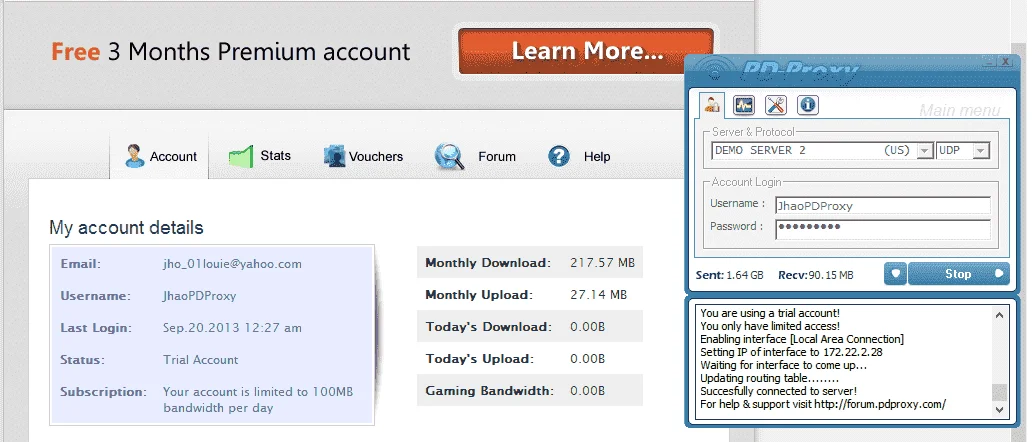
Task: Click the Monthly Download value 217.57 MB
Action: coord(602,263)
